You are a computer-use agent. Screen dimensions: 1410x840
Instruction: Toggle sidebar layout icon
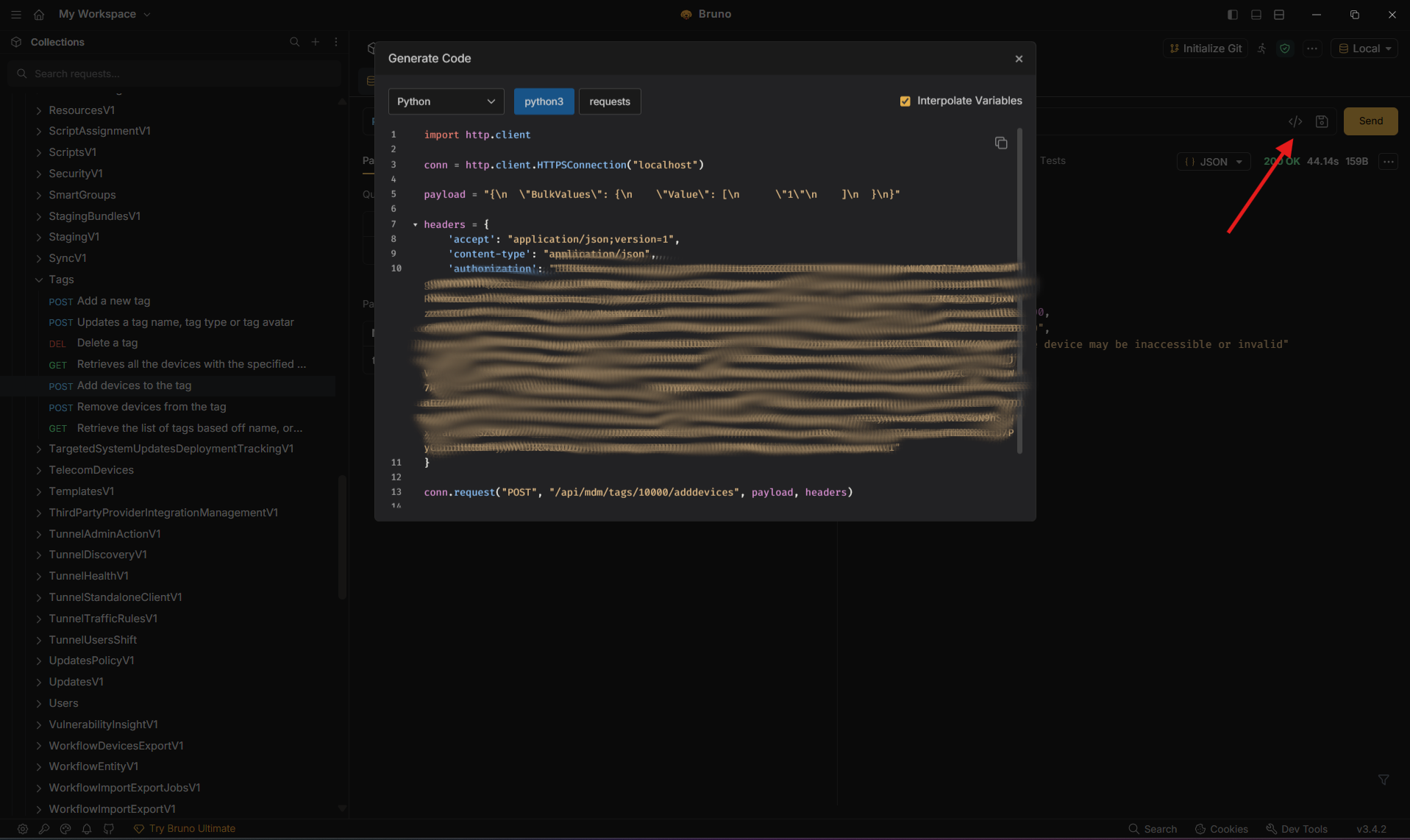click(x=1233, y=15)
